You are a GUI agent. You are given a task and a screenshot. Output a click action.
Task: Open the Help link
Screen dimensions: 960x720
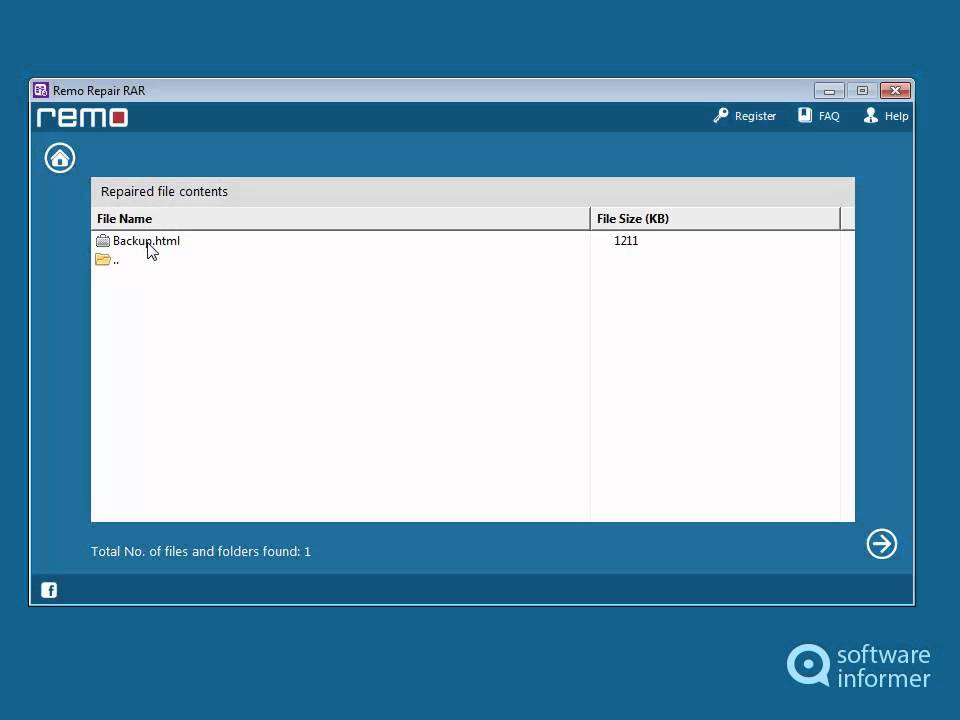896,116
